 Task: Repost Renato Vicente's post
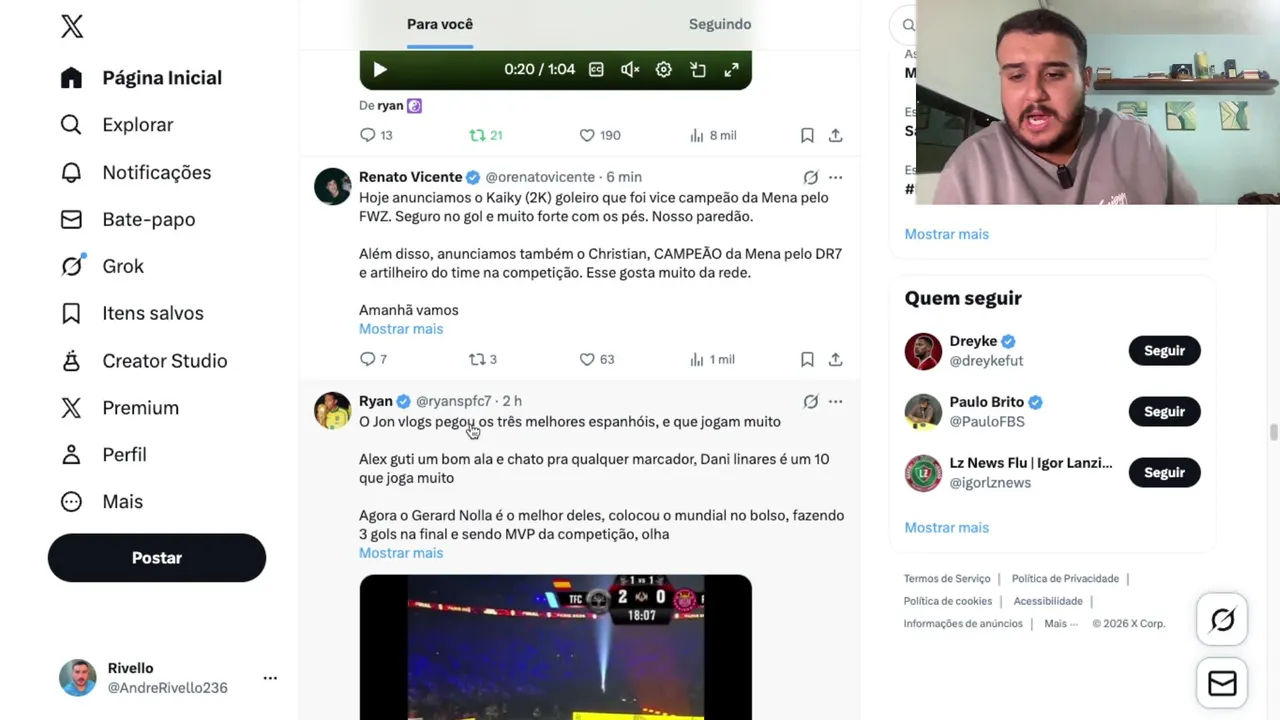[483, 359]
